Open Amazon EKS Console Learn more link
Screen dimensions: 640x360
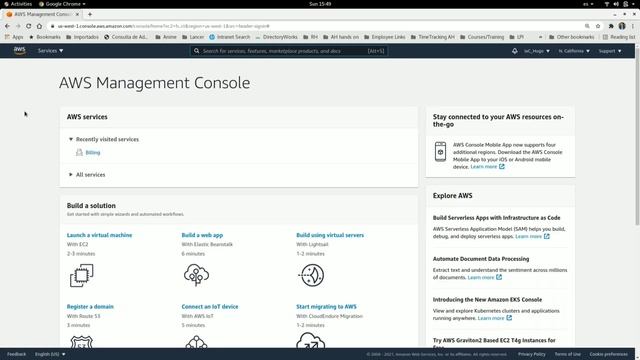tap(495, 318)
